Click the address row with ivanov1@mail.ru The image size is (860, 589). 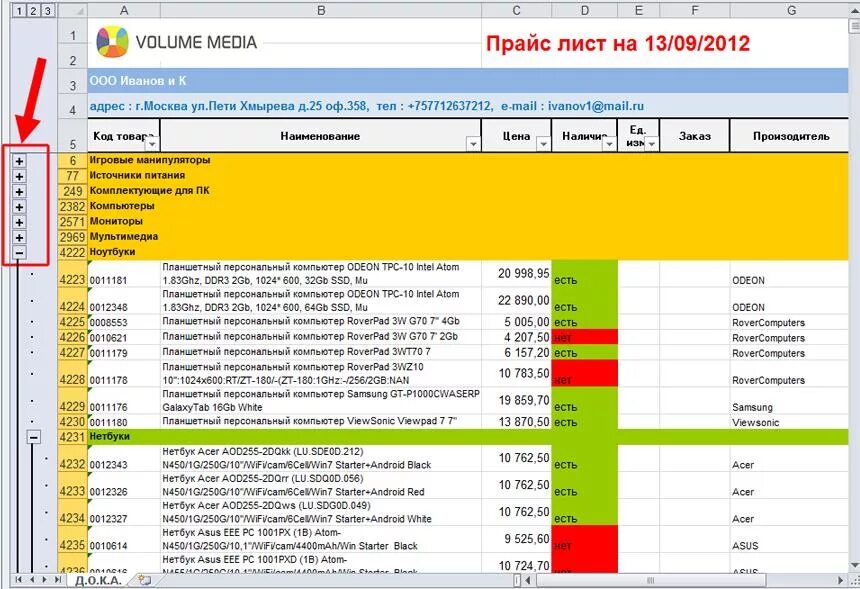tap(467, 106)
